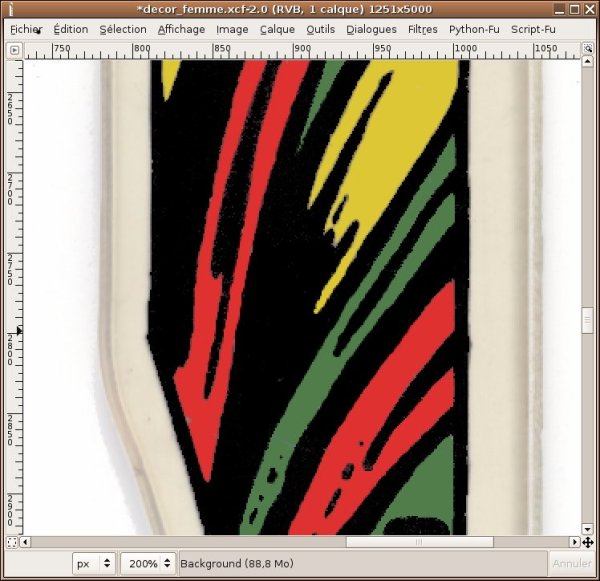Click the vertical scrollbar thumb
Screen dimensions: 600x581
click(587, 320)
